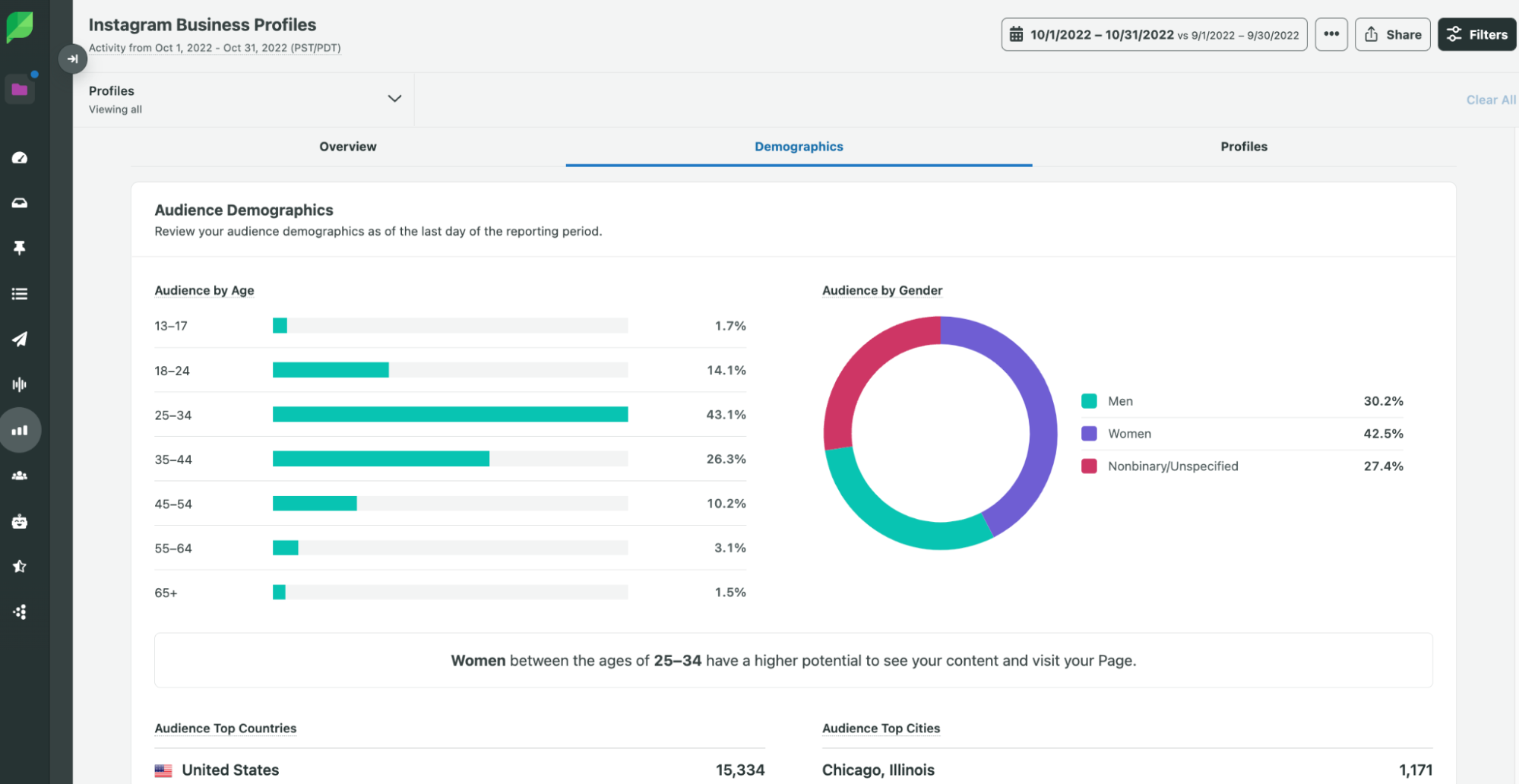The width and height of the screenshot is (1519, 784).
Task: Switch to the Overview tab
Action: (347, 147)
